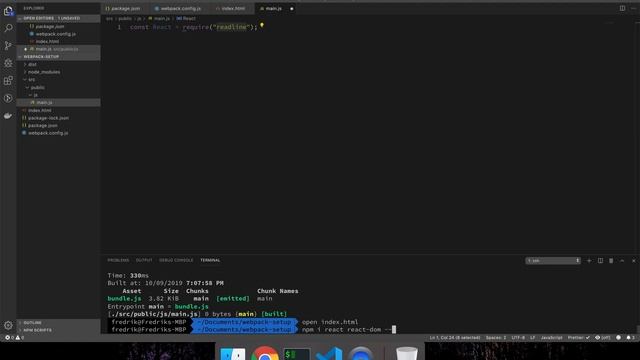The height and width of the screenshot is (360, 640).
Task: Expand the node_modules folder
Action: pos(58,72)
